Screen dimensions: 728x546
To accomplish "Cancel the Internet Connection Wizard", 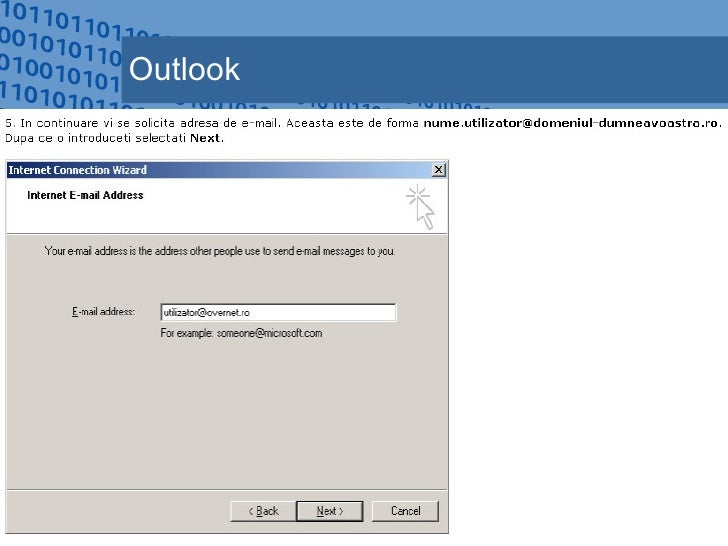I will click(405, 511).
